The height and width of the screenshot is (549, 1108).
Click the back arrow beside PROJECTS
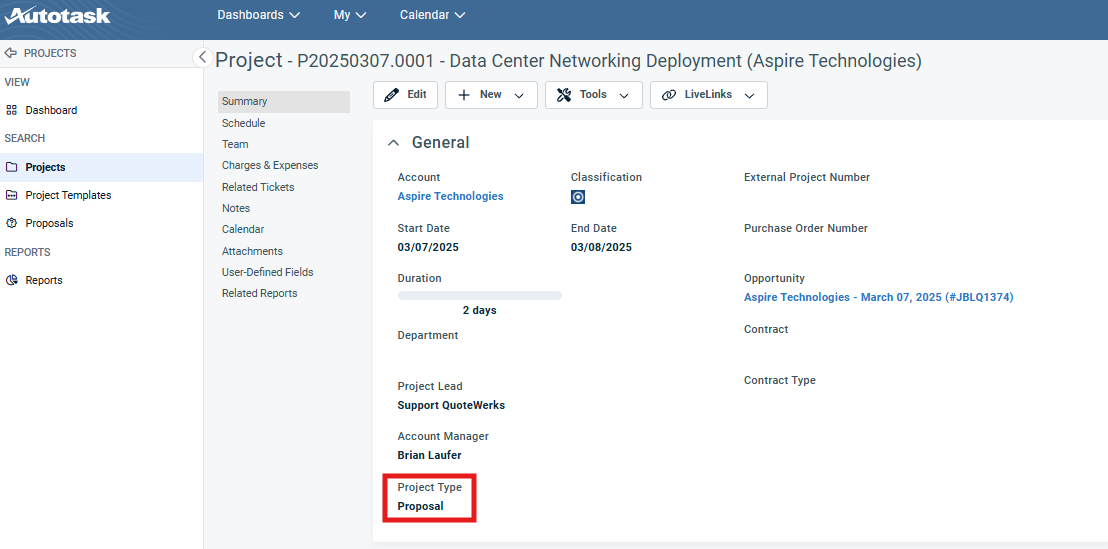11,53
